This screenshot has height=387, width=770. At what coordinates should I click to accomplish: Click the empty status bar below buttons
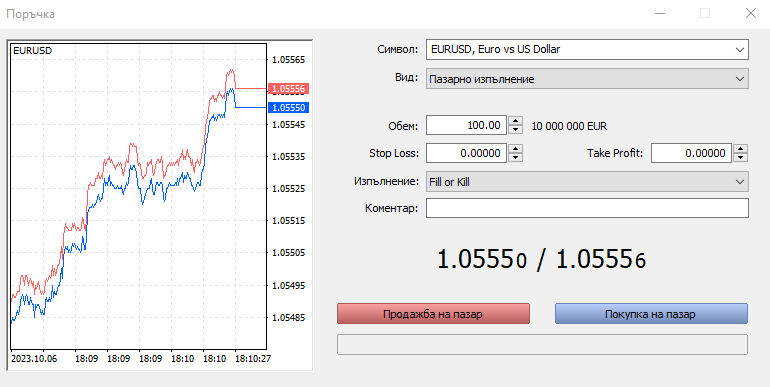[x=542, y=344]
